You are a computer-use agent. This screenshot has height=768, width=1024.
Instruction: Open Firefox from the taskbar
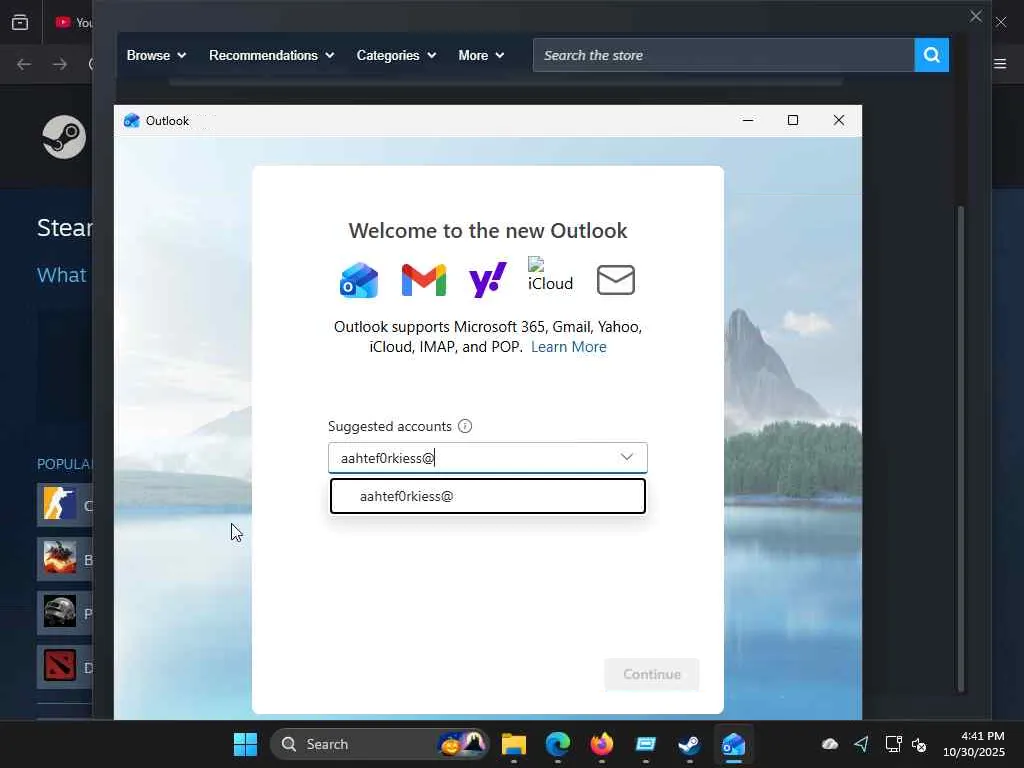point(601,744)
